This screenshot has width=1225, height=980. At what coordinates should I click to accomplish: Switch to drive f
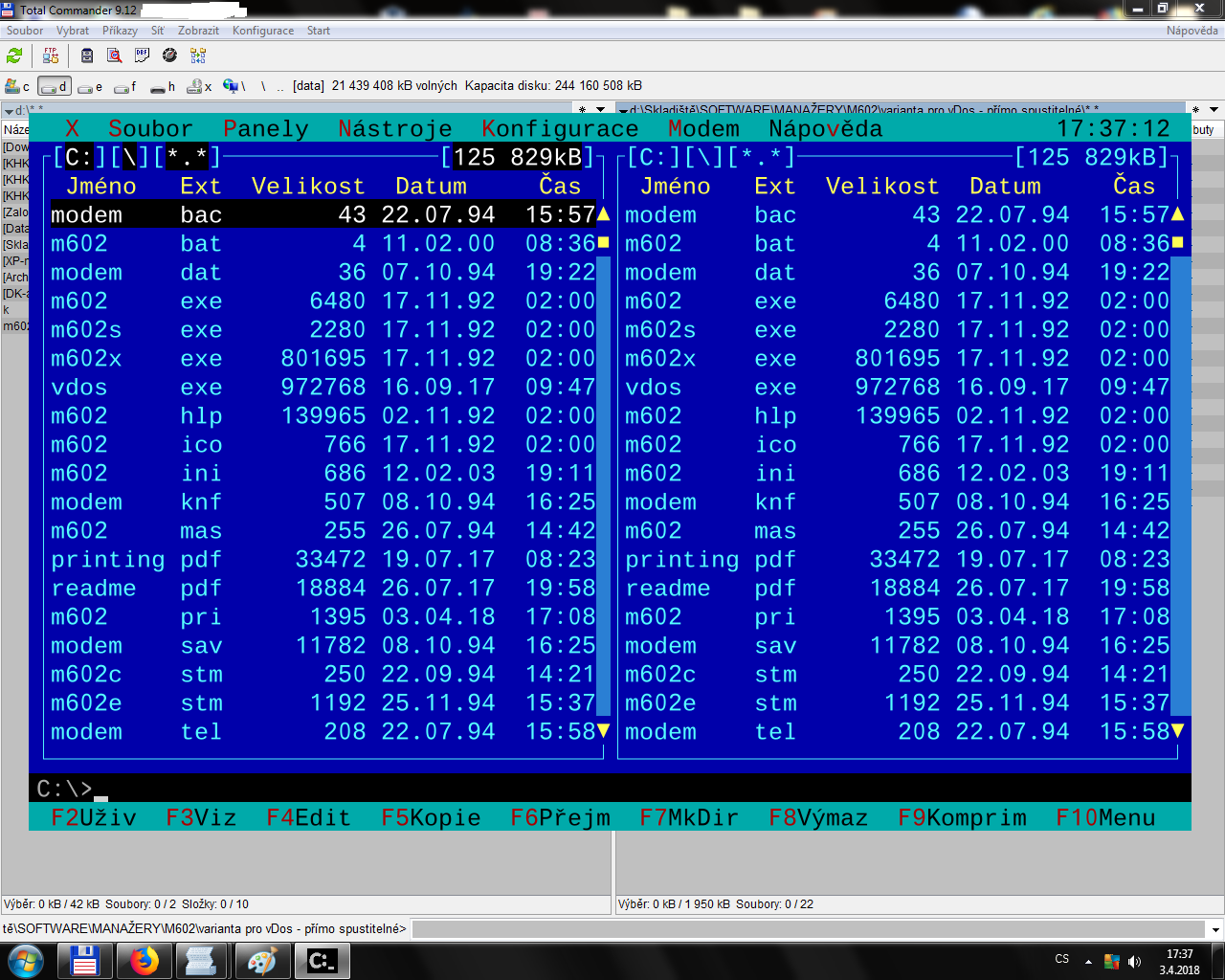coord(126,86)
